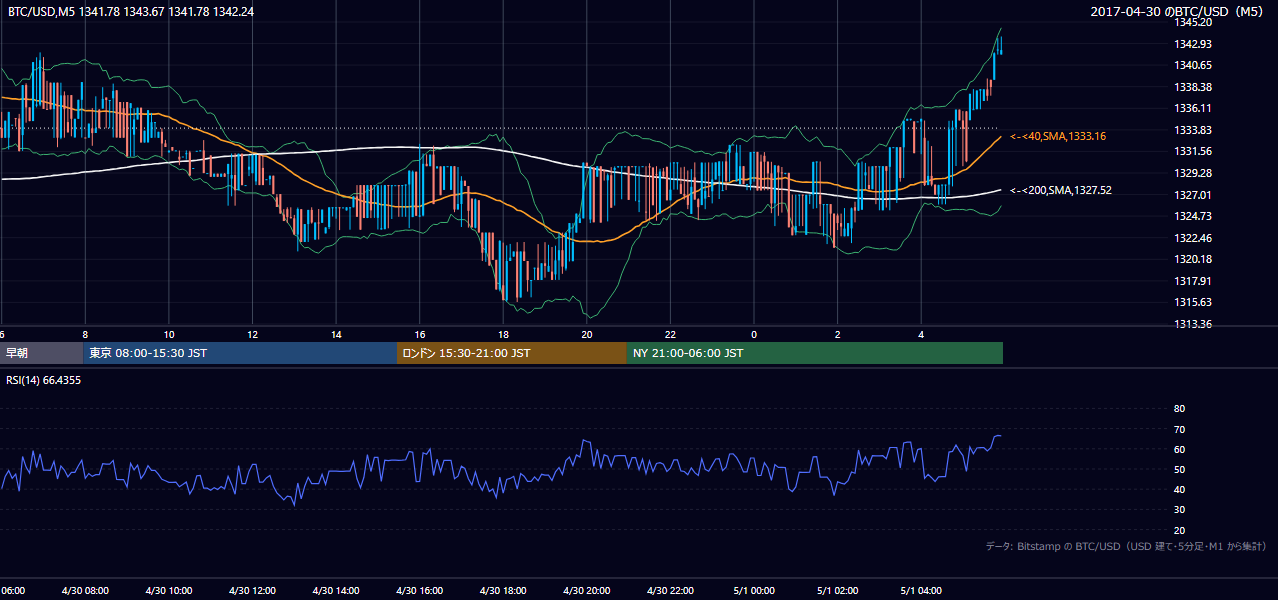Click price axis label 1340.65

click(x=1194, y=65)
